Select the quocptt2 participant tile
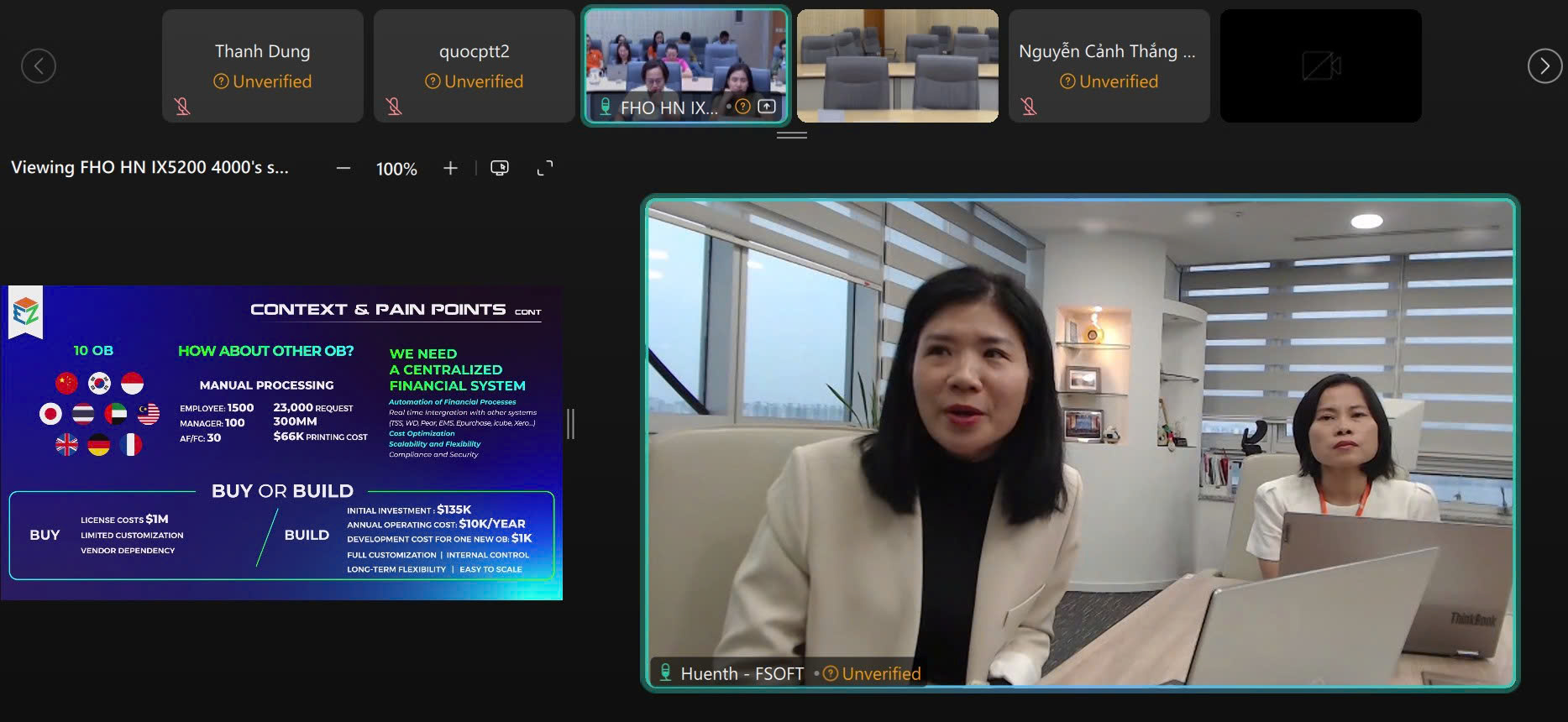 [x=474, y=65]
